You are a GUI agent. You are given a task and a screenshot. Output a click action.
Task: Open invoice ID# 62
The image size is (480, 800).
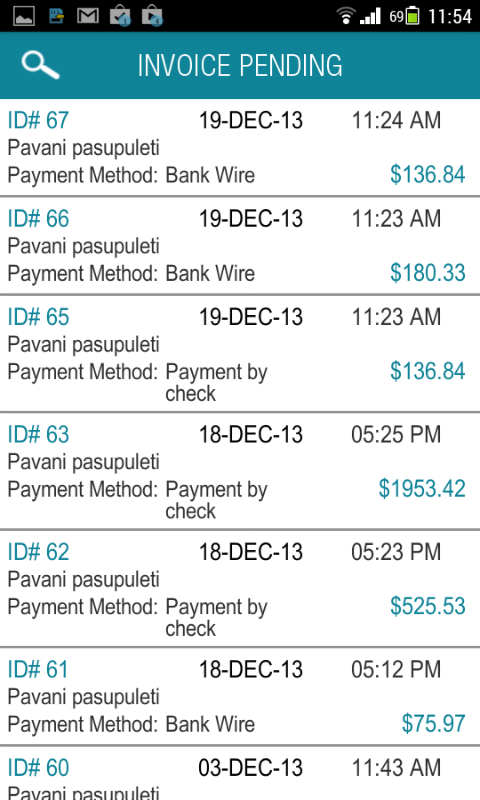[x=240, y=588]
